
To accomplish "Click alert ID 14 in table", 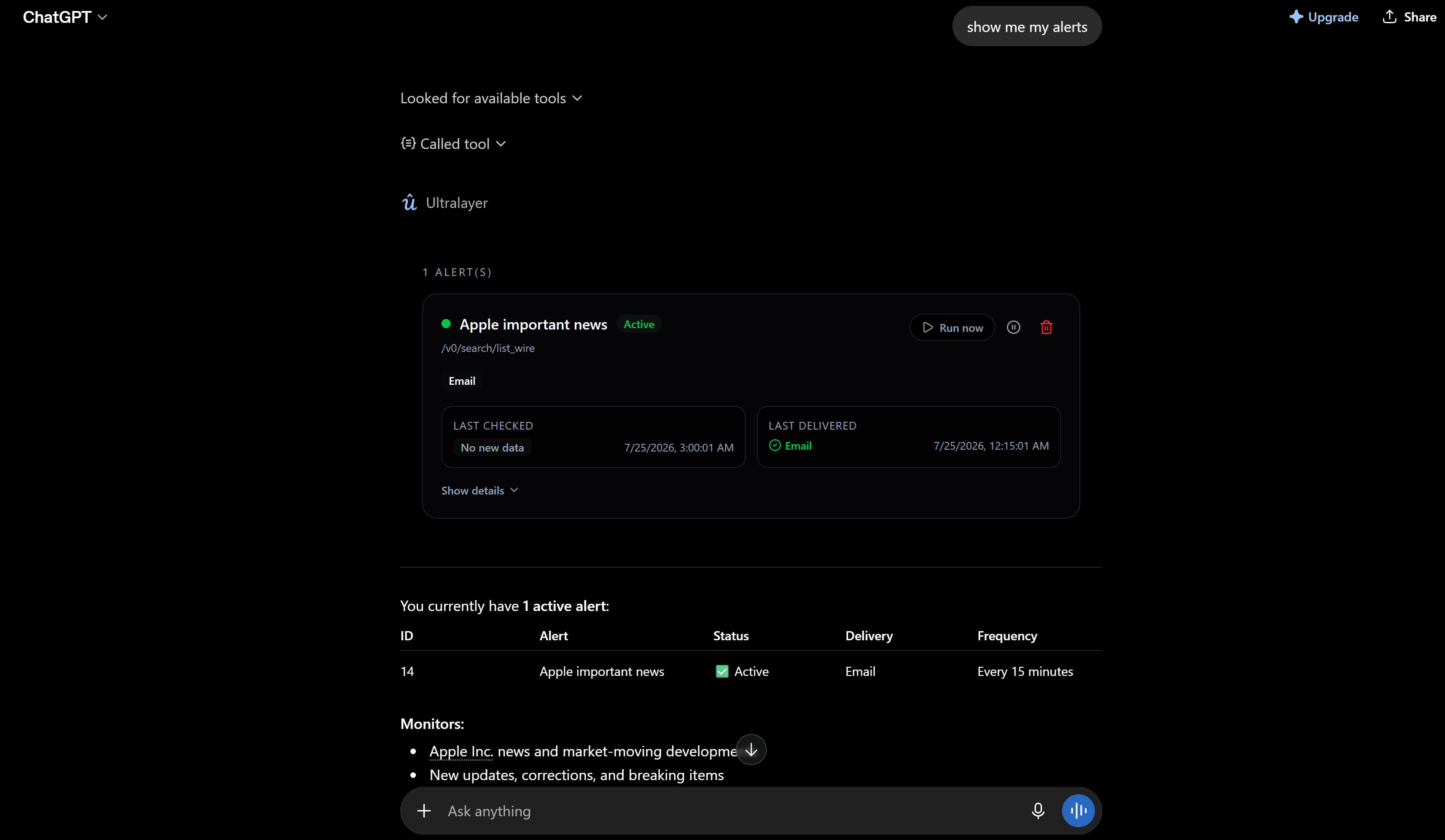I will pyautogui.click(x=407, y=671).
